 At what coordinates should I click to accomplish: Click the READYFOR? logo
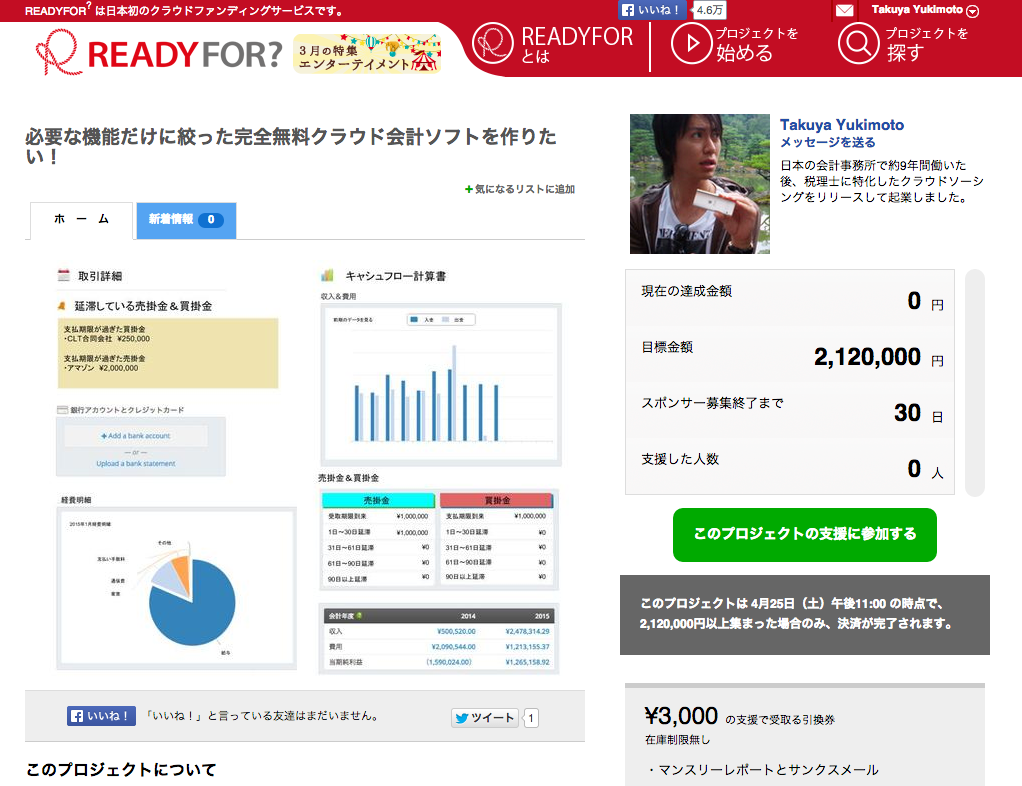158,51
